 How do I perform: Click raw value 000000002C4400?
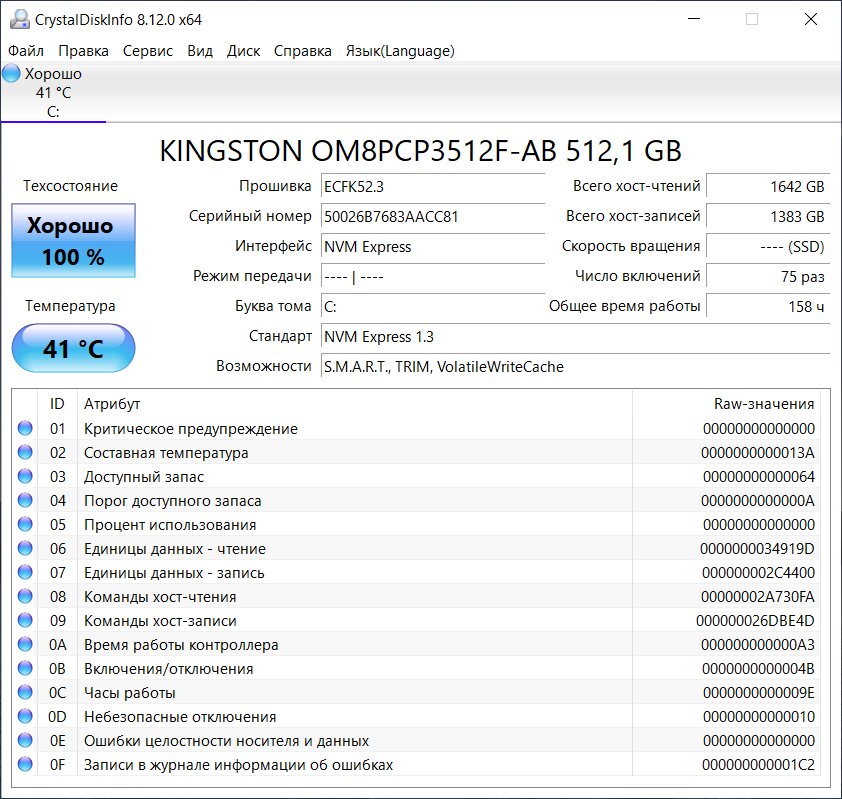(x=758, y=572)
